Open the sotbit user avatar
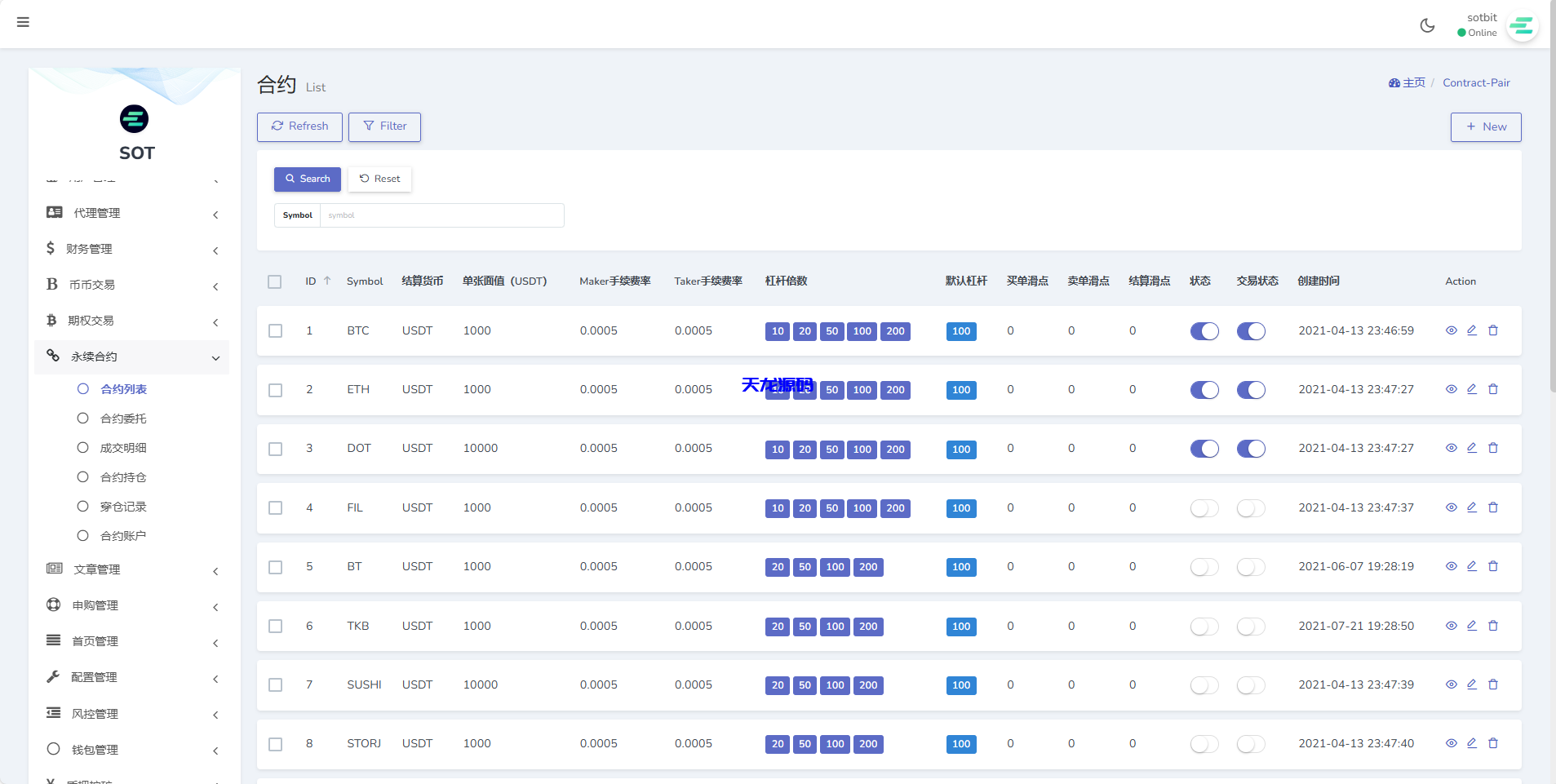Screen dimensions: 1556x784 1522,25
